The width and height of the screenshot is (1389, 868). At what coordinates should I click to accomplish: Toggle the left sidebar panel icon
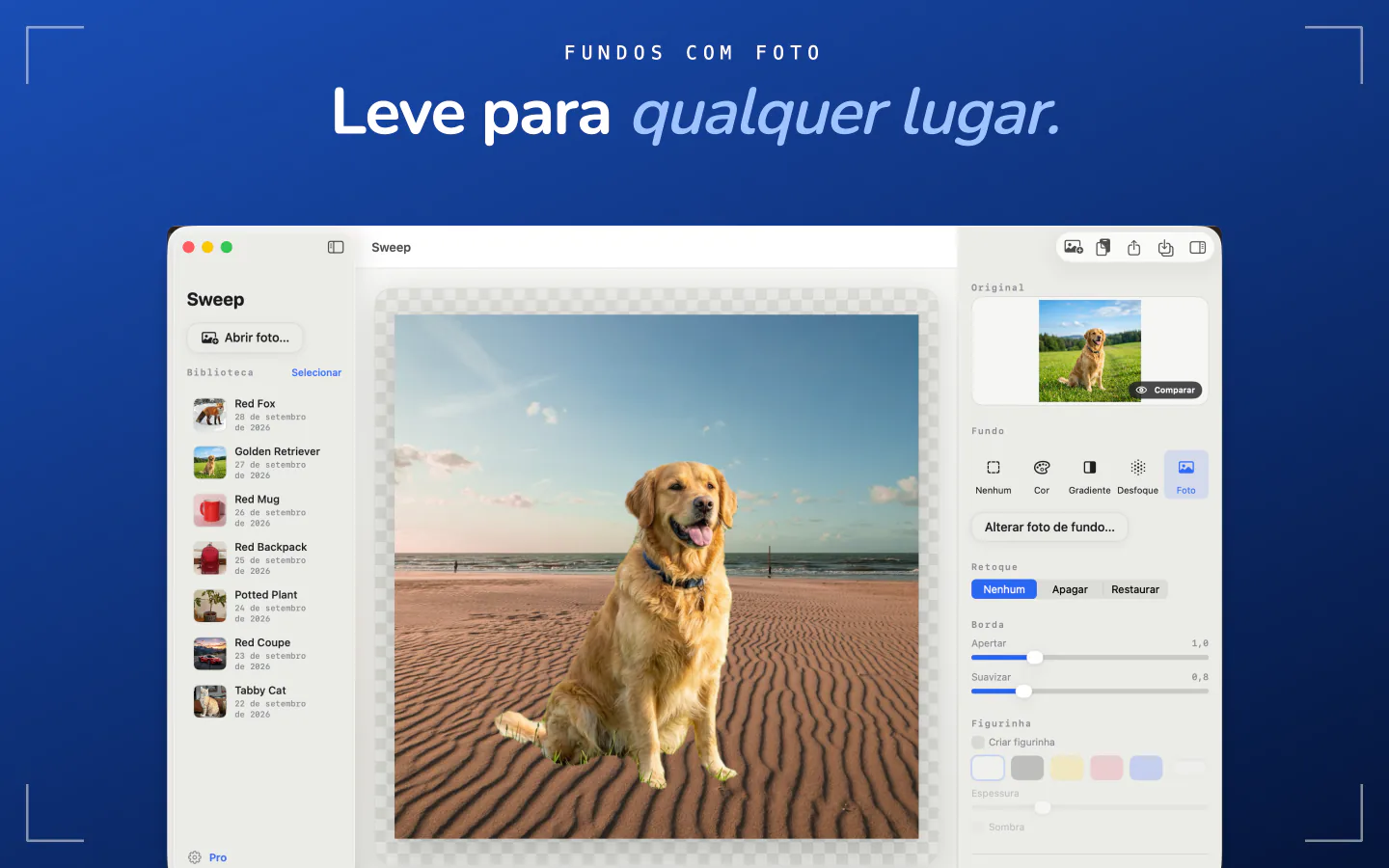click(x=336, y=248)
